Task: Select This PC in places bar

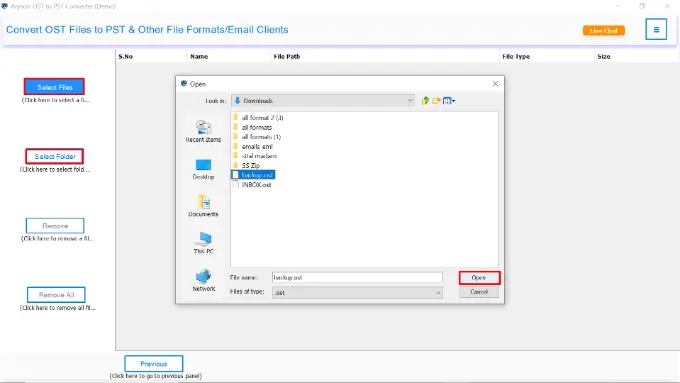Action: [203, 243]
